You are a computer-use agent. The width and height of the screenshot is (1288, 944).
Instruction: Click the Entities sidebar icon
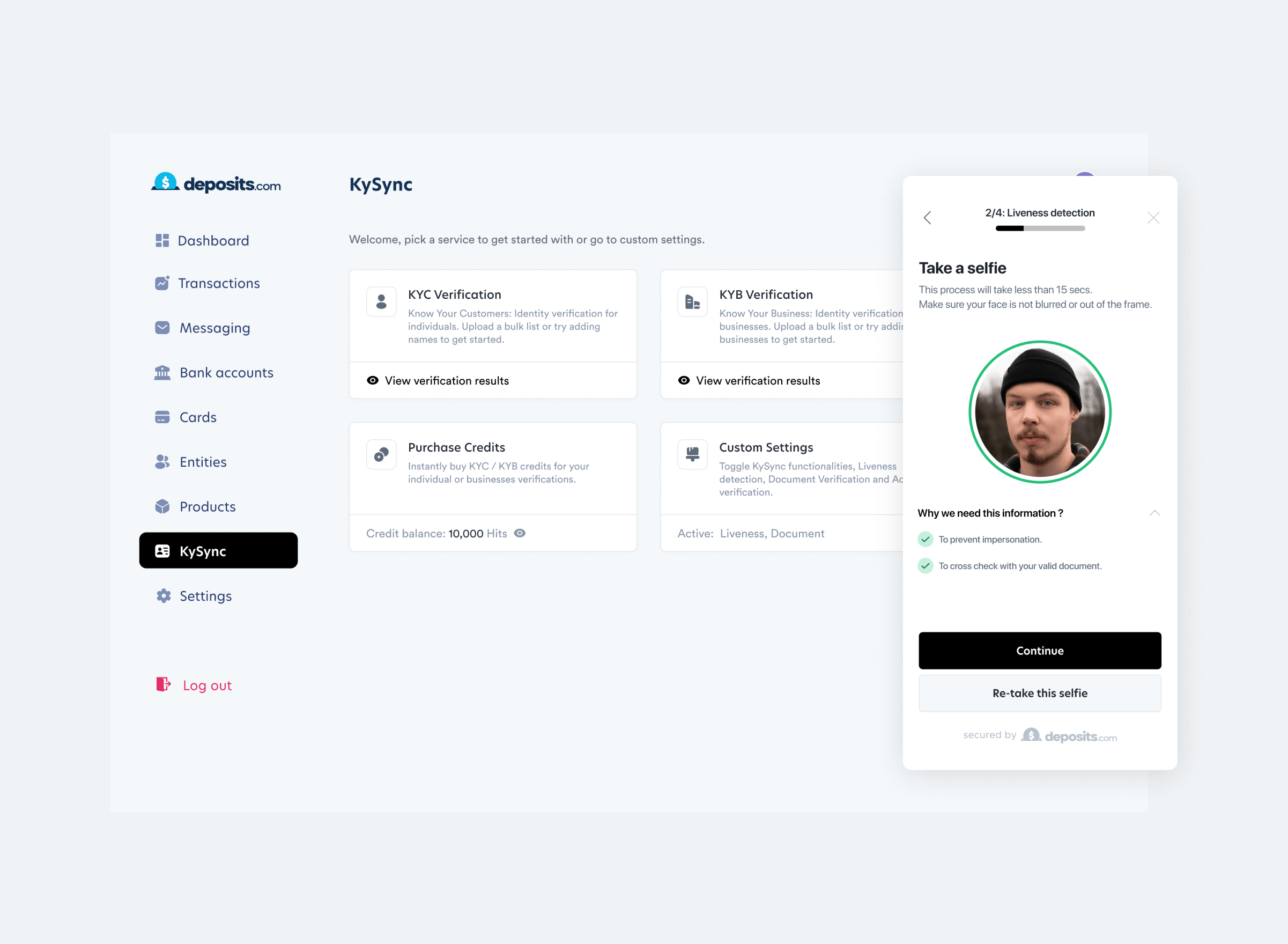[x=163, y=461]
